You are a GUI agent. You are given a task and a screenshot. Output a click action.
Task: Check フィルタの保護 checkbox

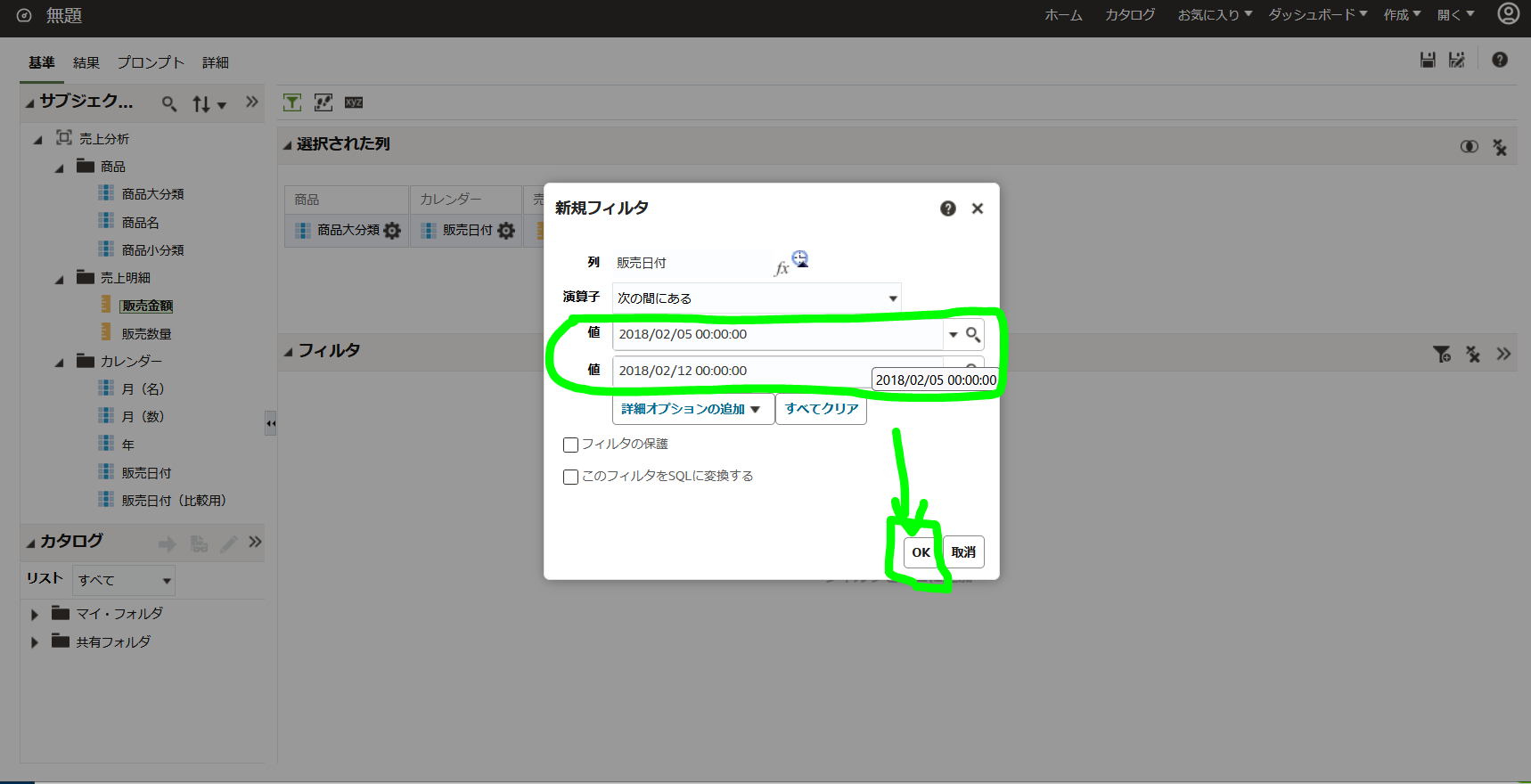(x=571, y=445)
